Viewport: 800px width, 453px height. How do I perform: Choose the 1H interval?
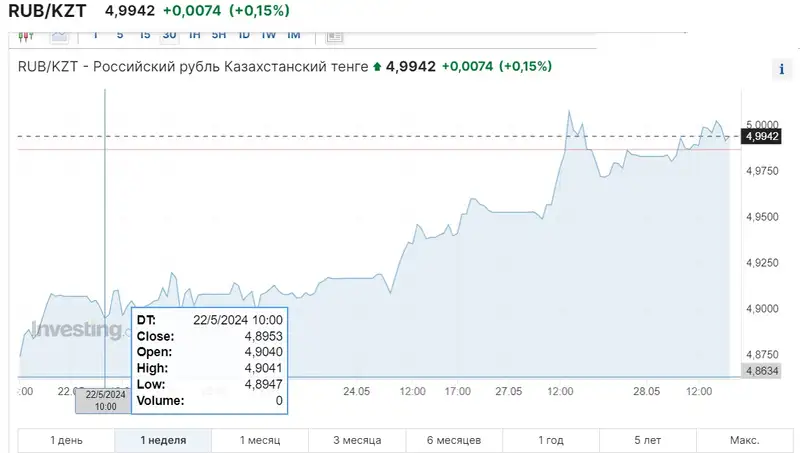[x=194, y=35]
